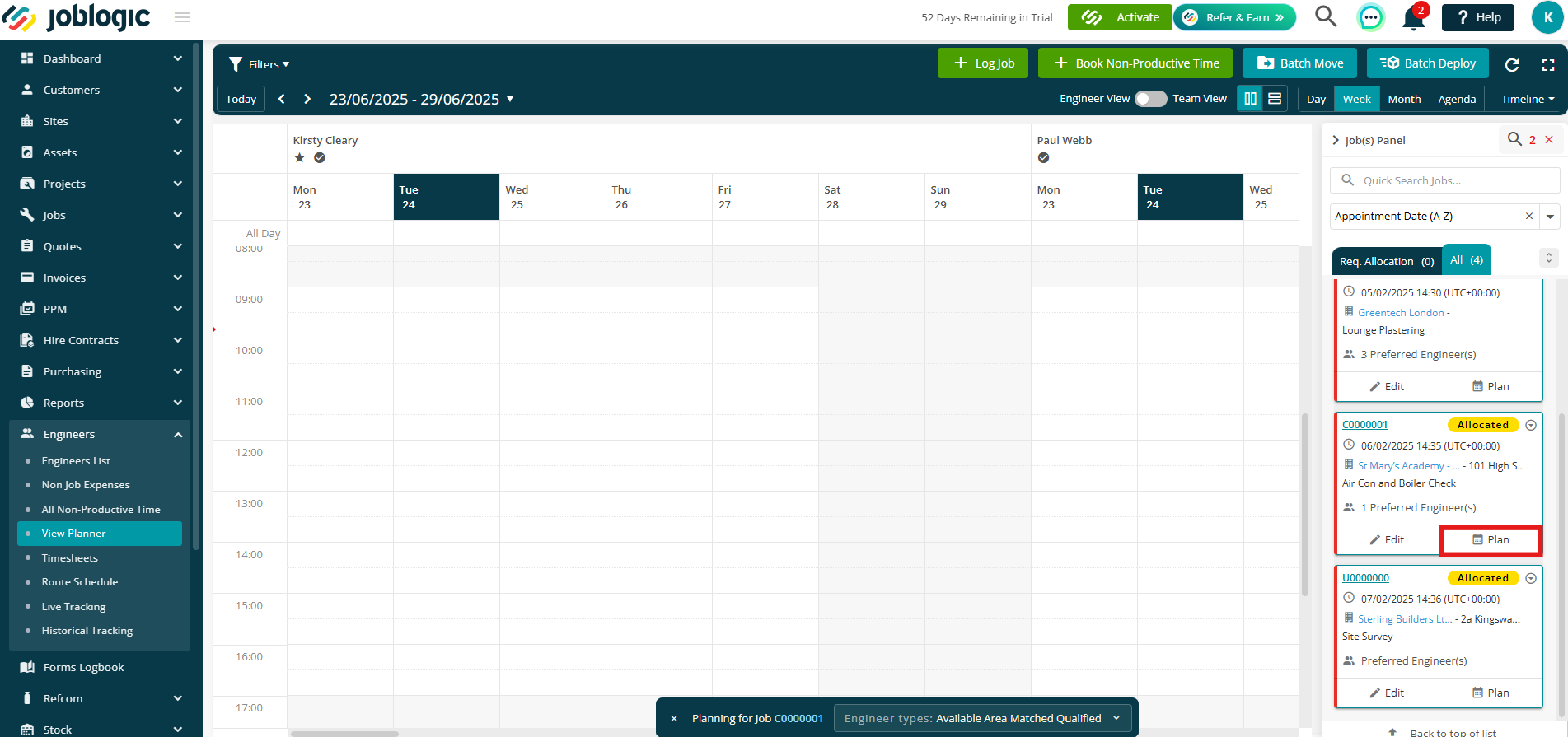Close the Planning for Job C0000001 bar
The width and height of the screenshot is (1568, 737).
tap(674, 718)
